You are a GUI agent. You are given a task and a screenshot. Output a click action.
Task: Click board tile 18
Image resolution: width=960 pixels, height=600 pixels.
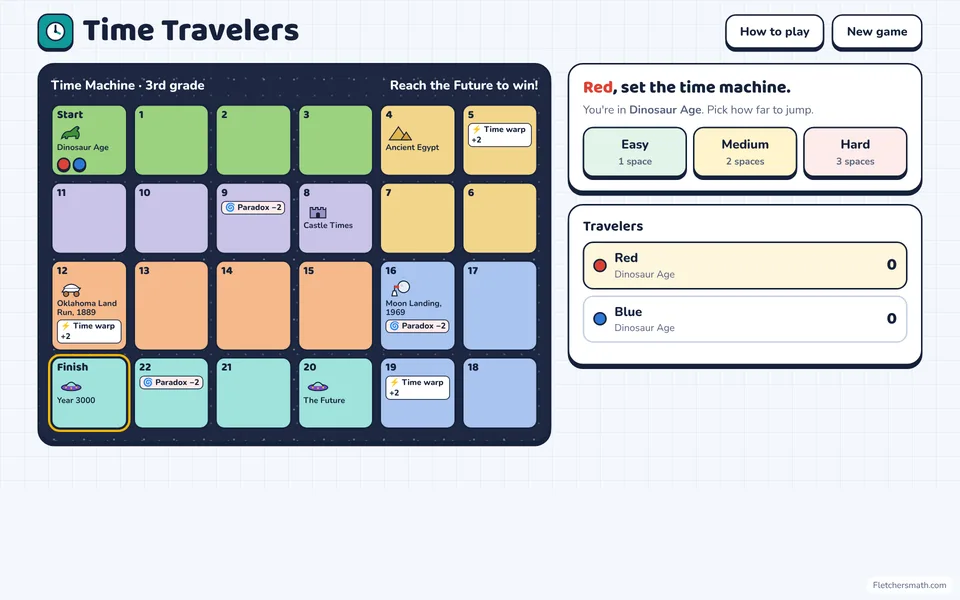click(x=500, y=393)
